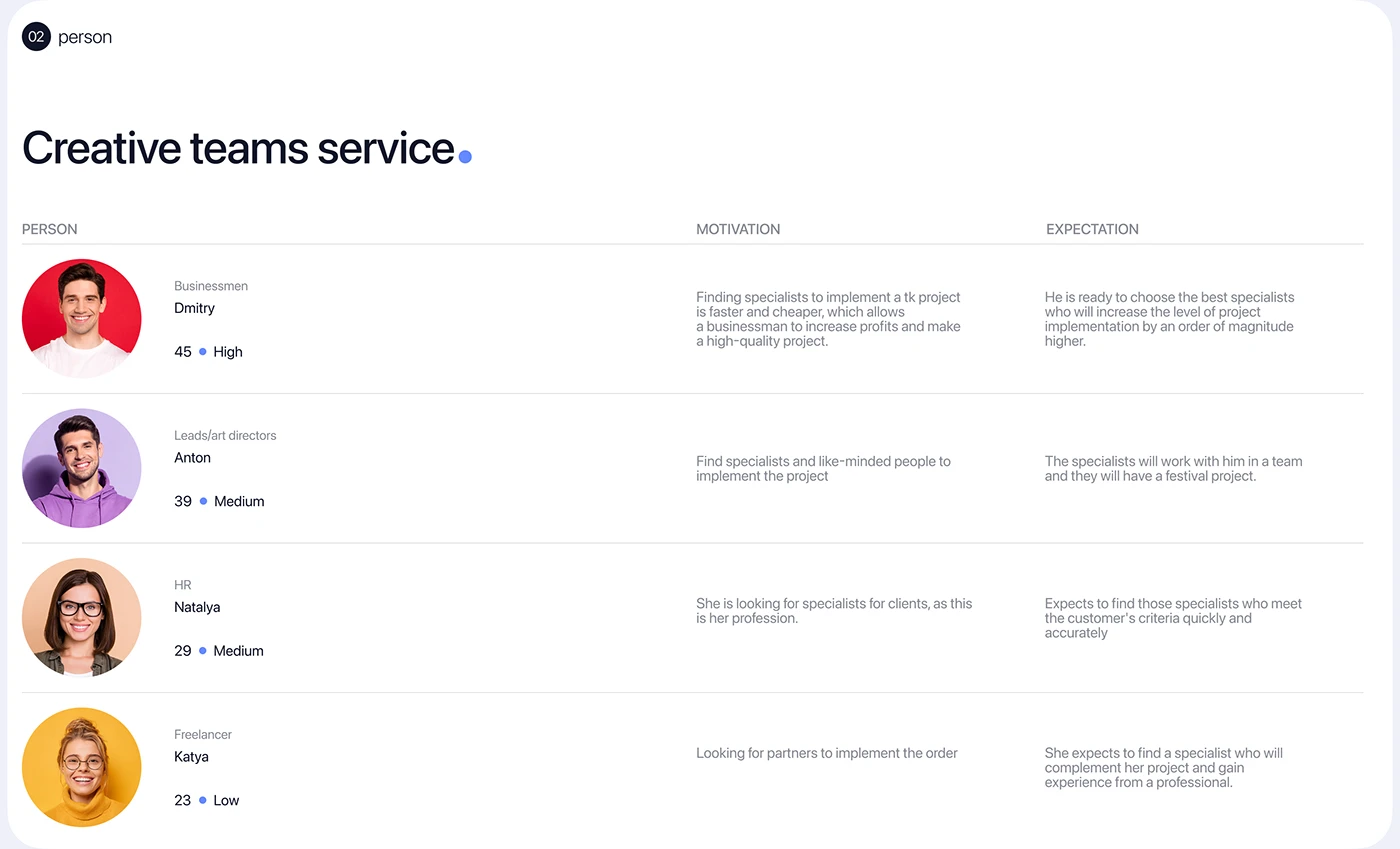Screen dimensions: 1400x849
Task: Click the Leads/art directors role label
Action: pyautogui.click(x=225, y=436)
